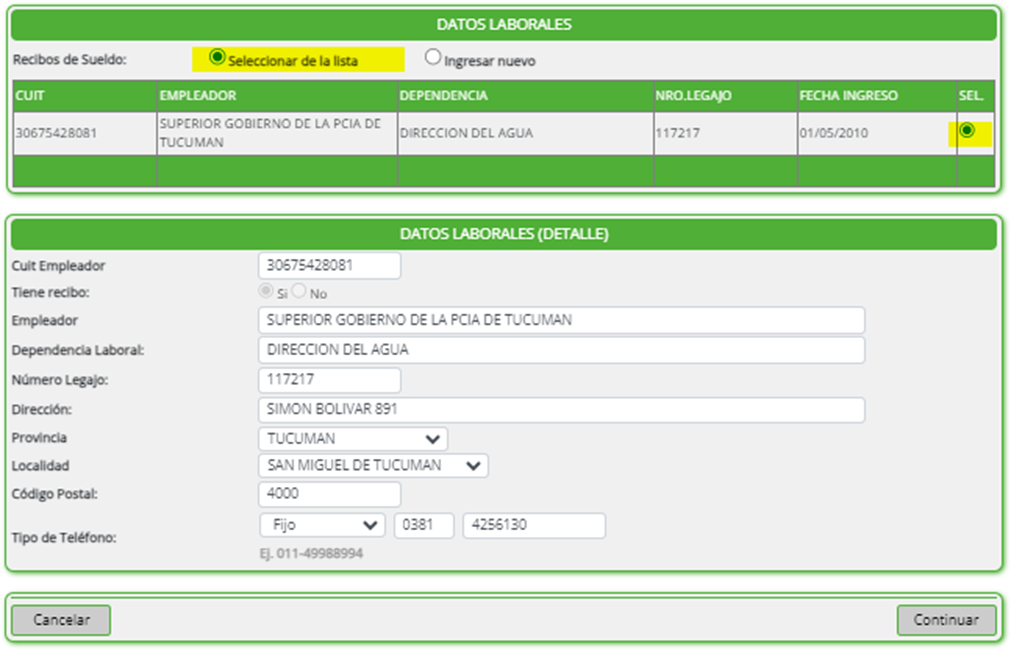
Task: Click the Cancelar button
Action: (61, 620)
